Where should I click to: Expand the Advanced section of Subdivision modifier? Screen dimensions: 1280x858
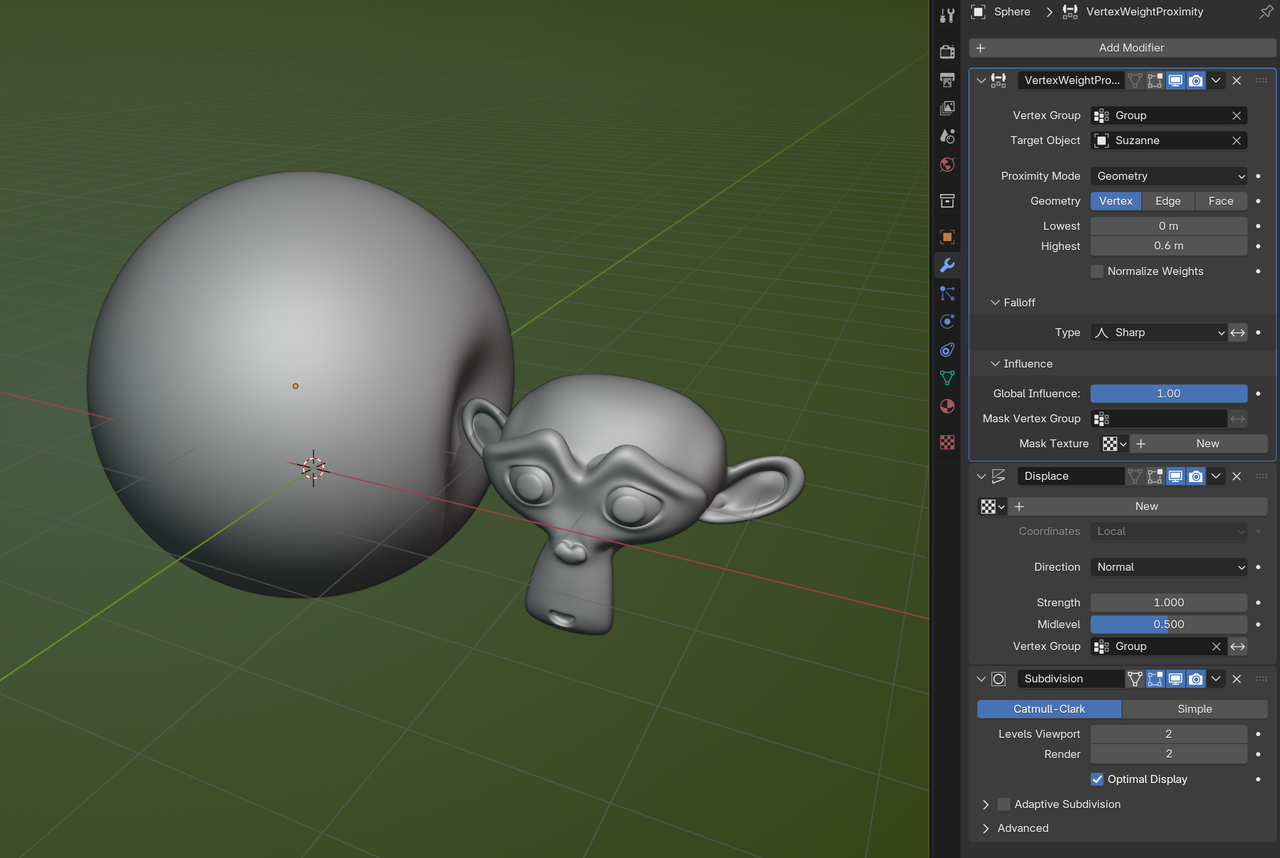[1024, 828]
